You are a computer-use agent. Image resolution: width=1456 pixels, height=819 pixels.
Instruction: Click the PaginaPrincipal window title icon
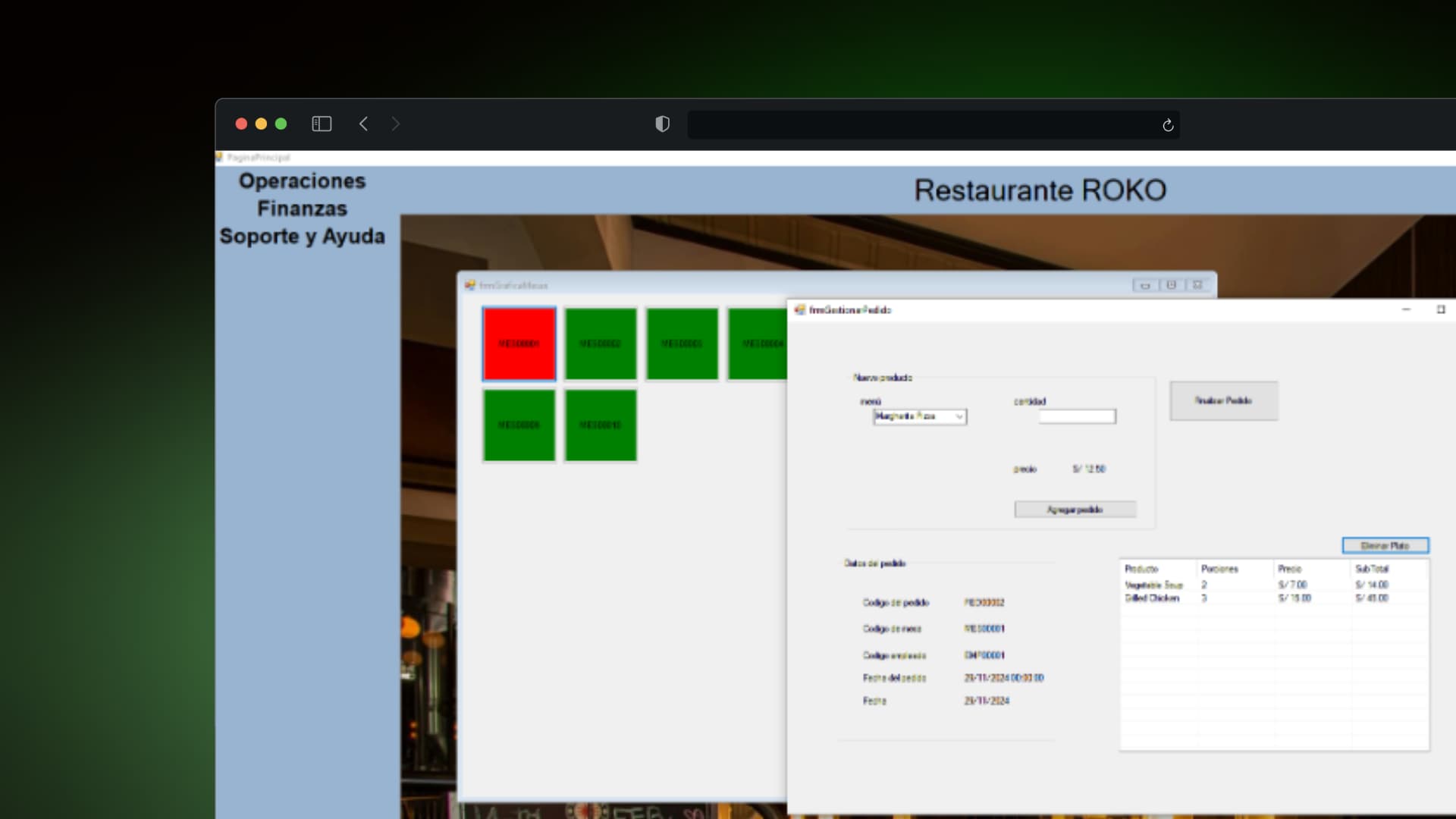click(x=219, y=157)
